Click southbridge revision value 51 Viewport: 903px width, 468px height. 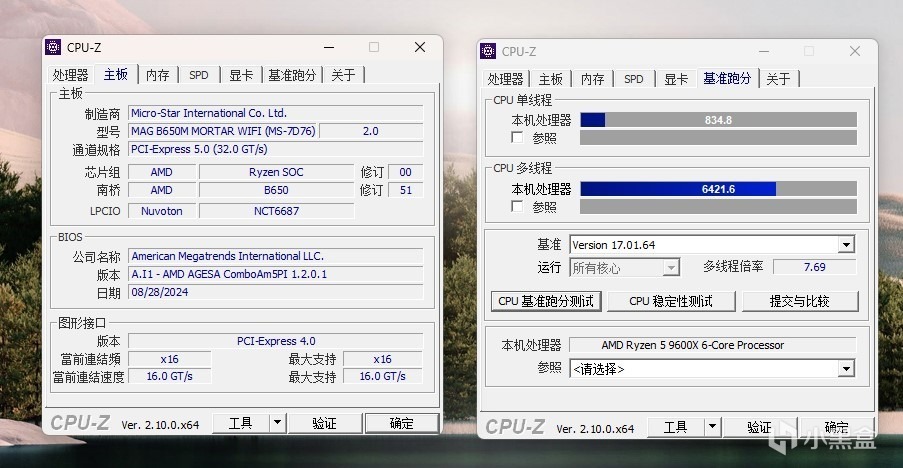[x=405, y=190]
